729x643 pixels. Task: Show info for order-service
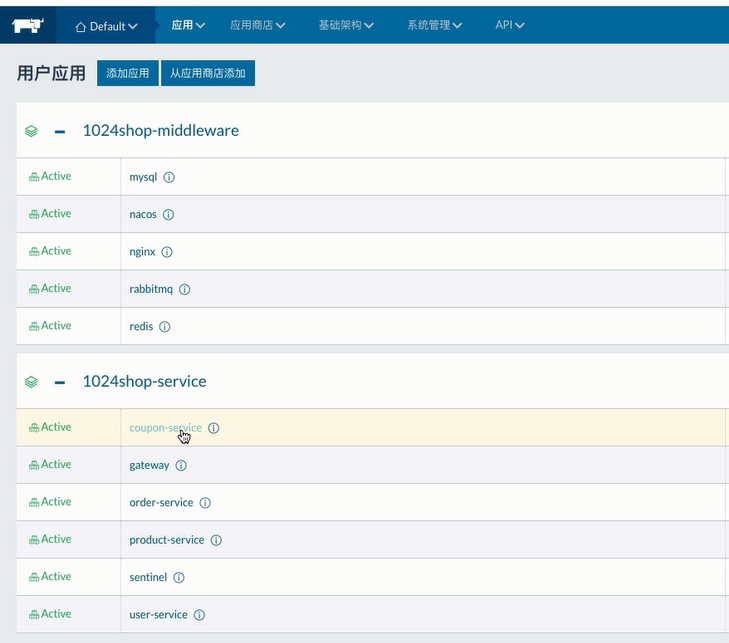(205, 503)
